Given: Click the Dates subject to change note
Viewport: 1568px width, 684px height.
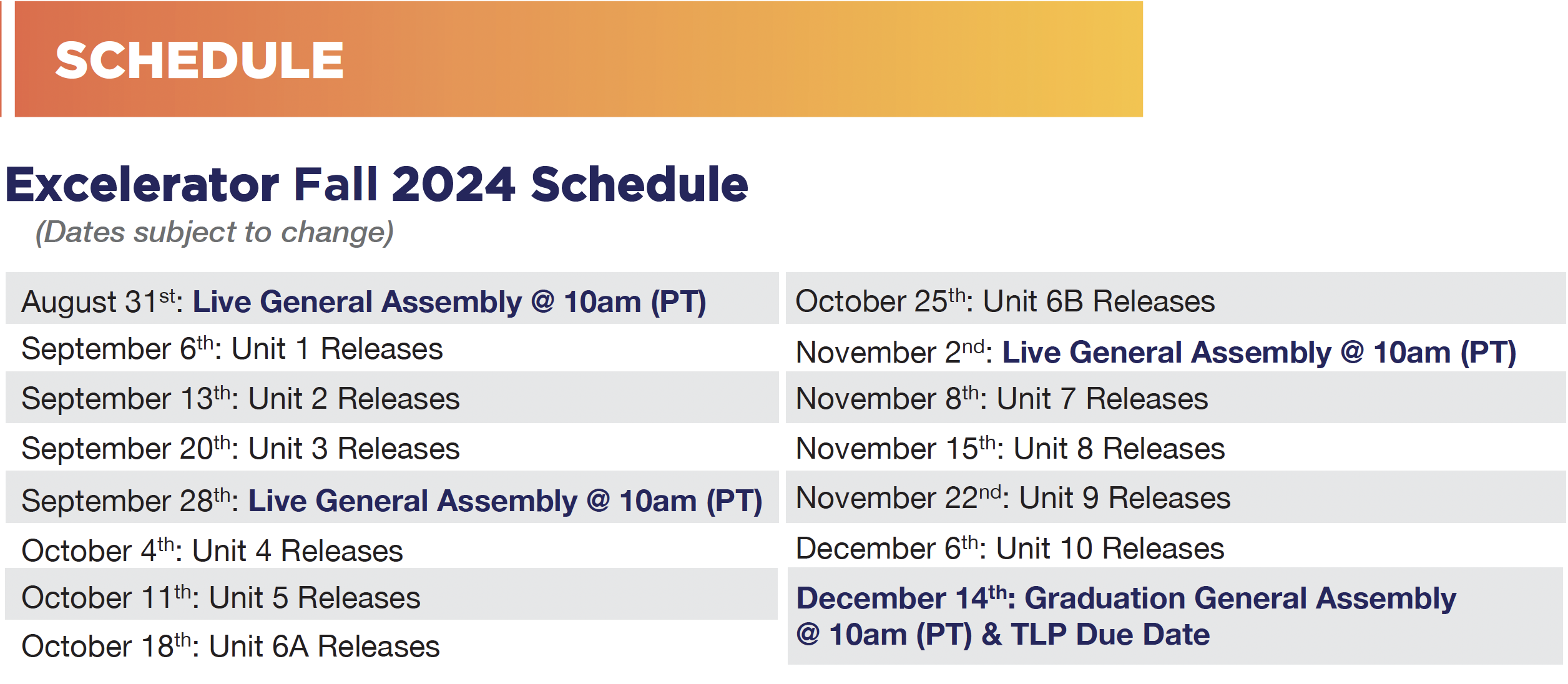Looking at the screenshot, I should (x=214, y=232).
